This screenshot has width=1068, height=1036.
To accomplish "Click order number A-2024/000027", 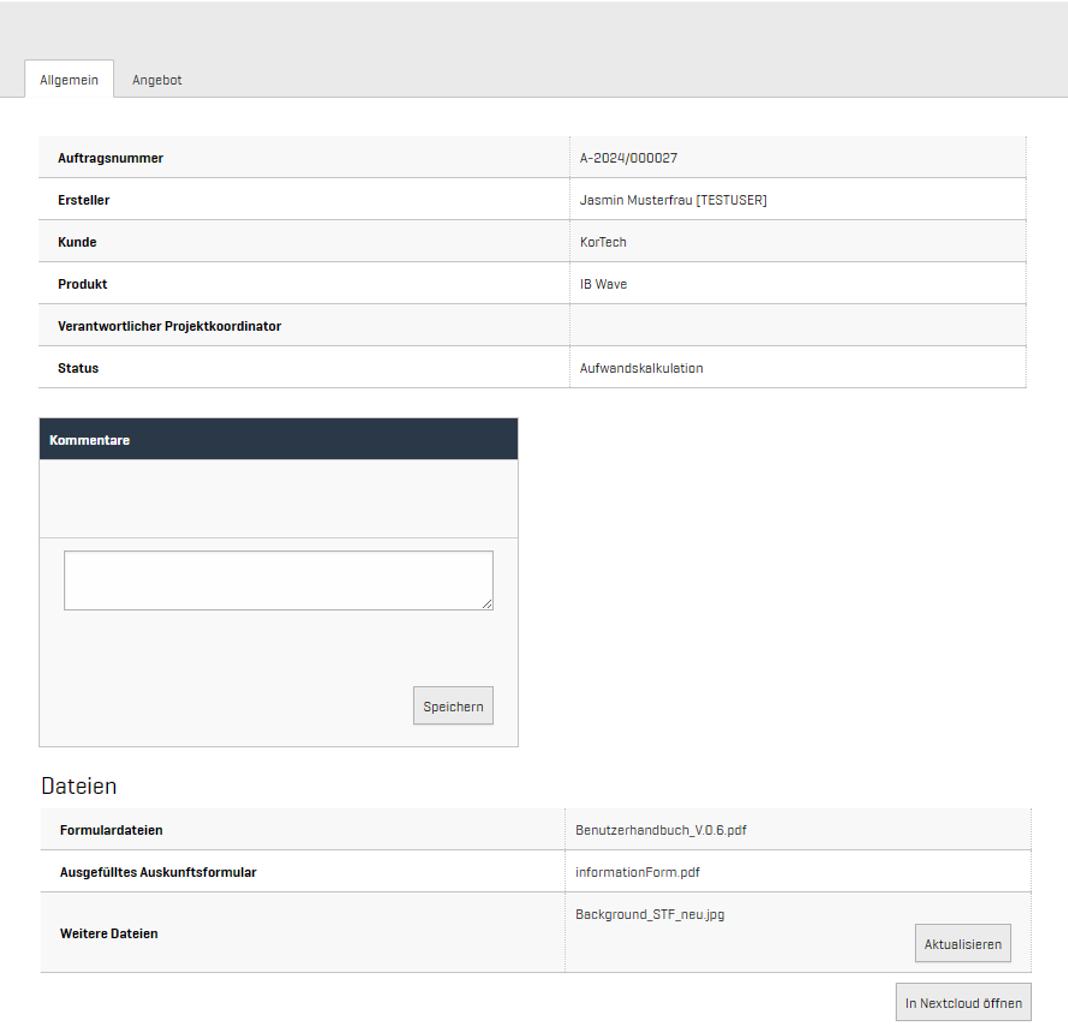I will [x=628, y=158].
